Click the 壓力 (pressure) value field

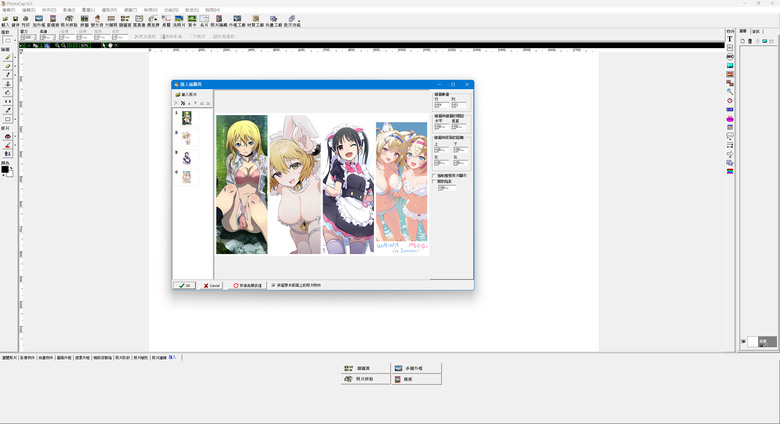point(28,37)
